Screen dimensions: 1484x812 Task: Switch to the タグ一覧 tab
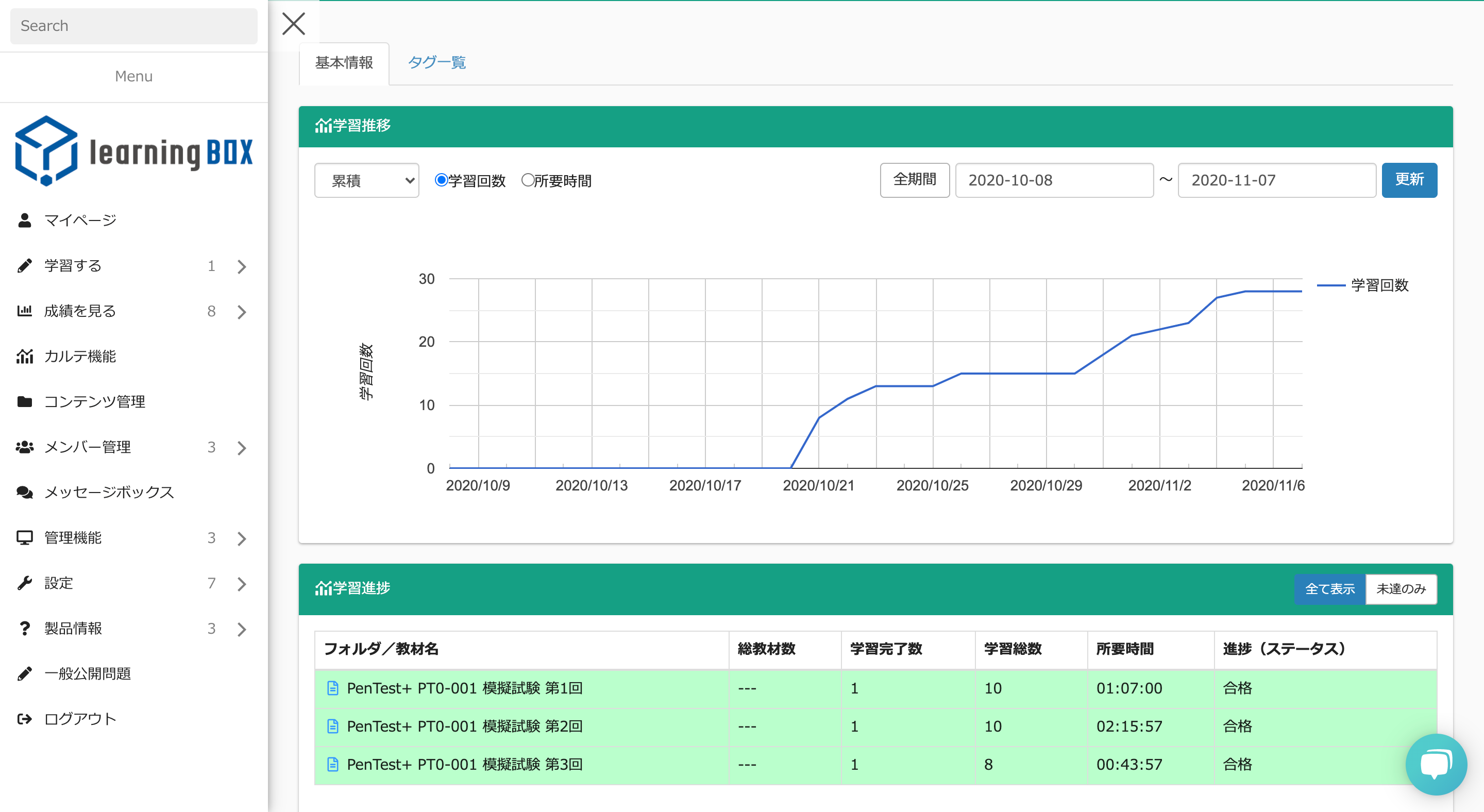tap(436, 62)
